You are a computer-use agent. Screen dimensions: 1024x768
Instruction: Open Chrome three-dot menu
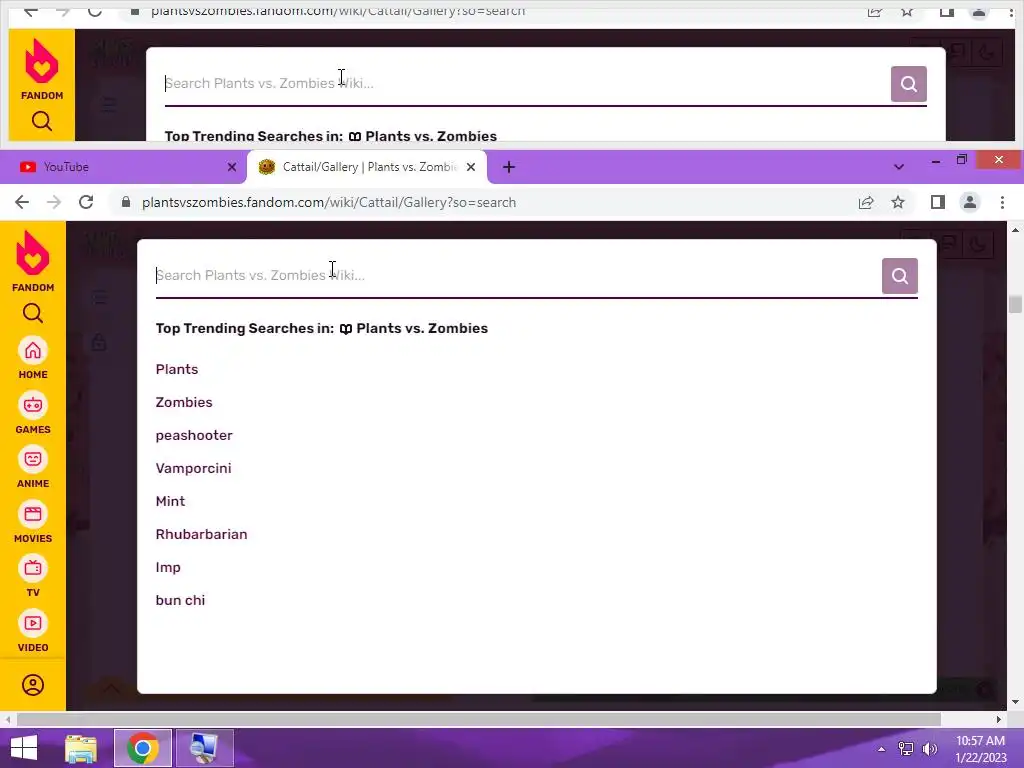[x=1002, y=202]
